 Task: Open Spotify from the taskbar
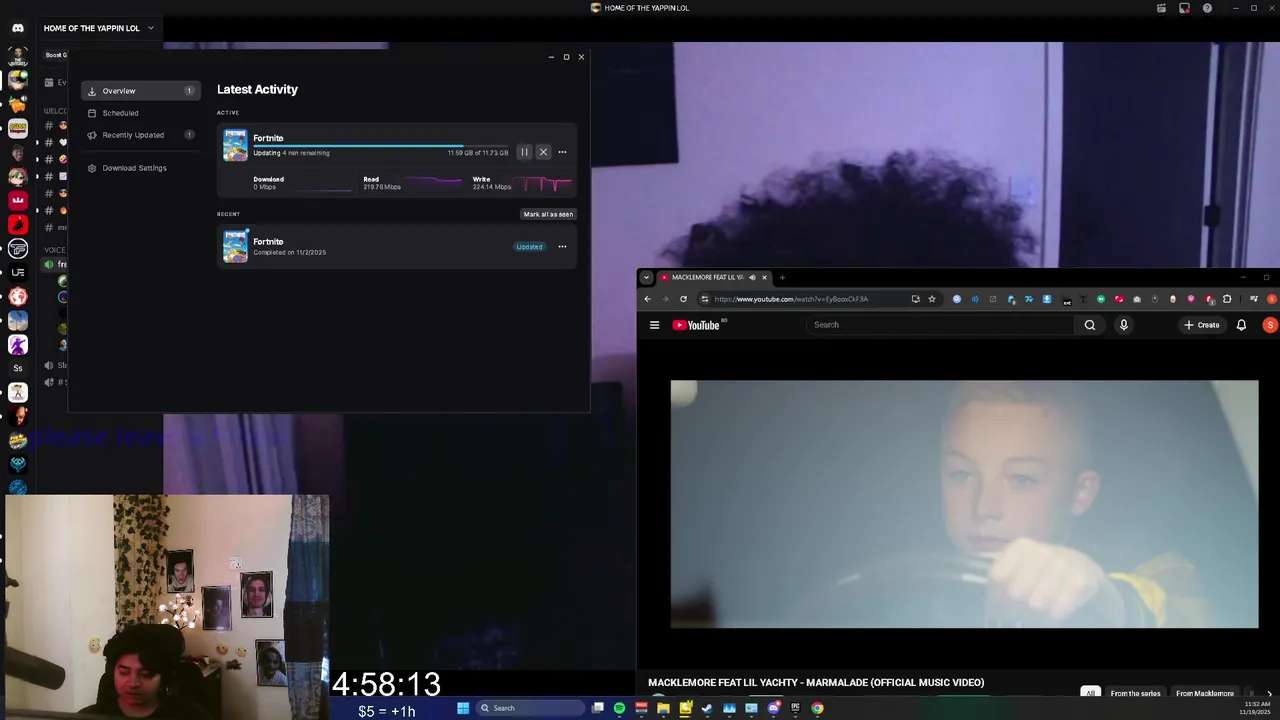point(619,708)
